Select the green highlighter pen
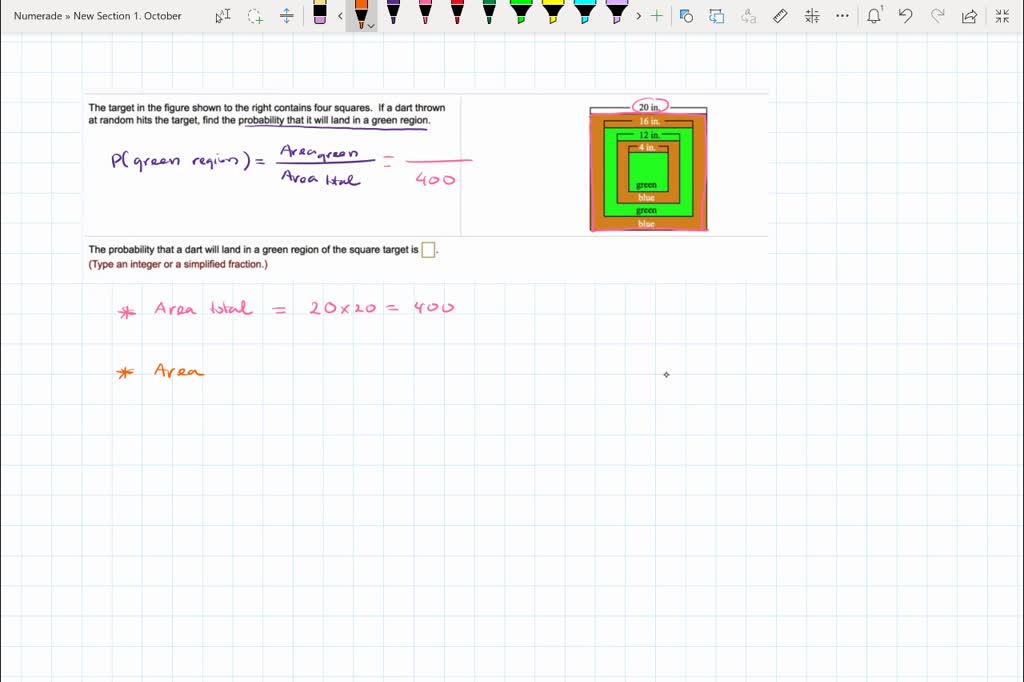 pyautogui.click(x=521, y=15)
